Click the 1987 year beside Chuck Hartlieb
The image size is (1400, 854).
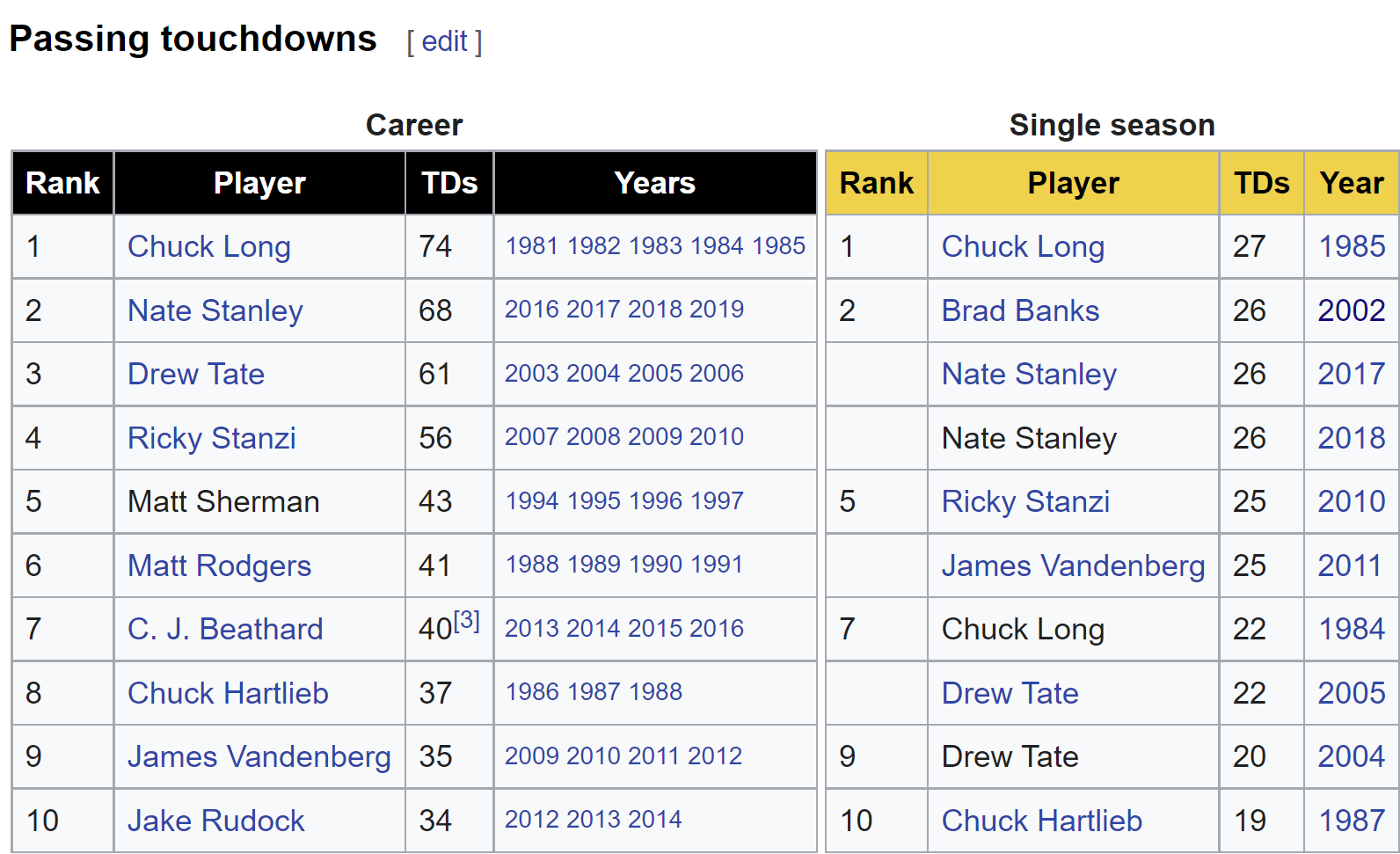pyautogui.click(x=1352, y=821)
